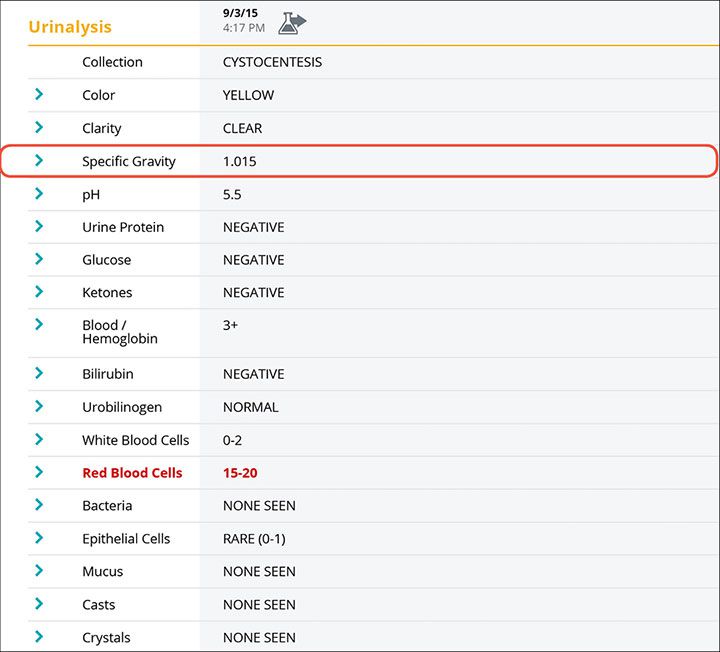Click the Red Blood Cells label
Screen dimensions: 720x652
(132, 473)
